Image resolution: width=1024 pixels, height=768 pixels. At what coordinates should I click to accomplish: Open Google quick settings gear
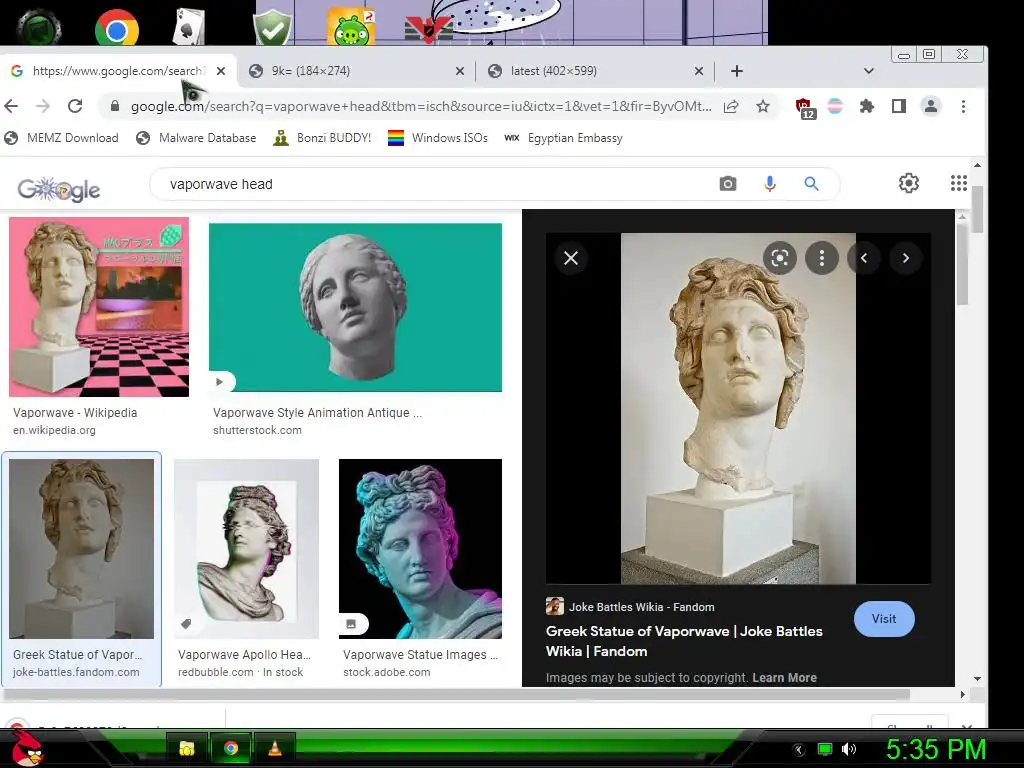tap(908, 184)
